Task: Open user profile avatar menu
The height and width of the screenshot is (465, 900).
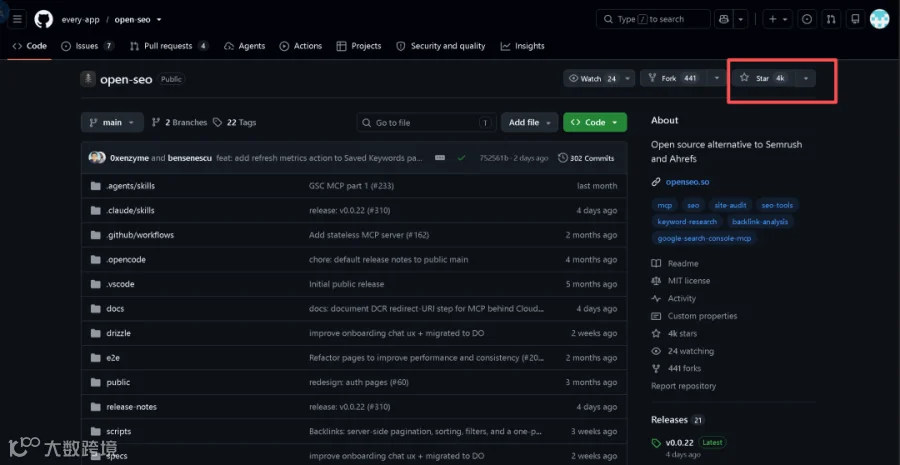Action: pos(879,20)
